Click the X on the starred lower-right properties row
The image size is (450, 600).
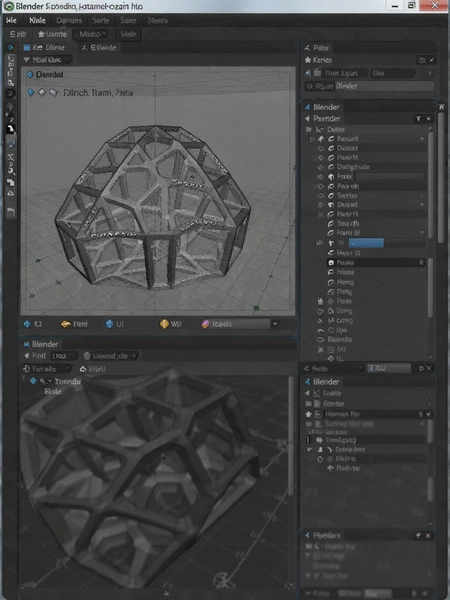click(x=428, y=414)
